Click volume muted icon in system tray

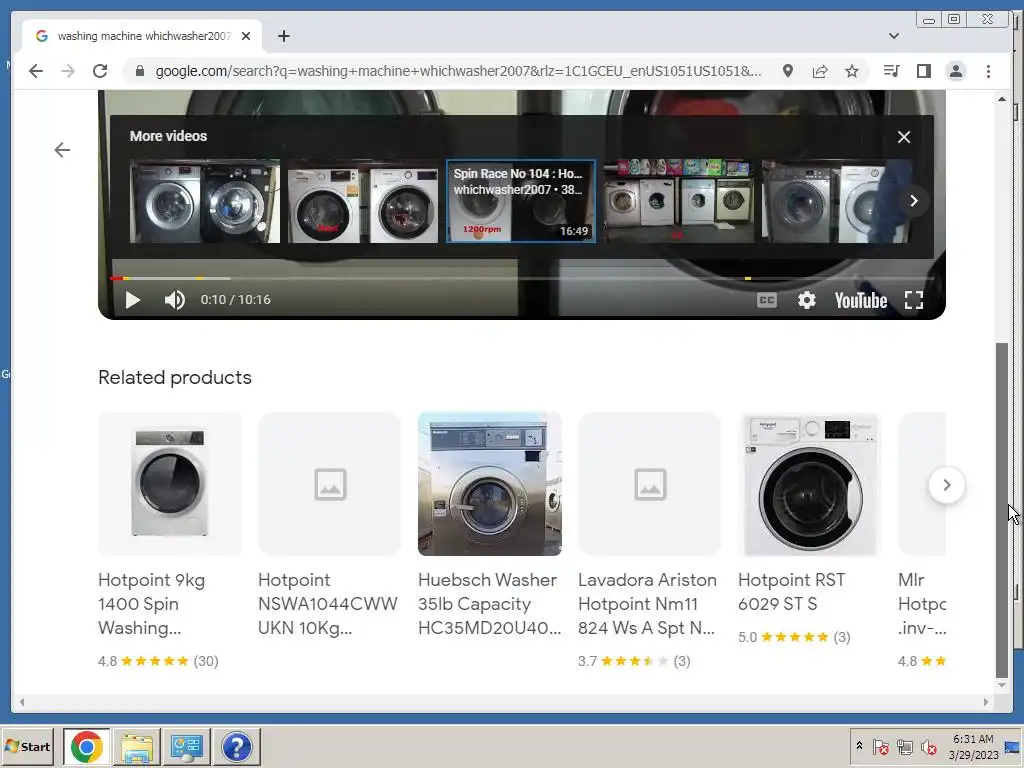(929, 746)
